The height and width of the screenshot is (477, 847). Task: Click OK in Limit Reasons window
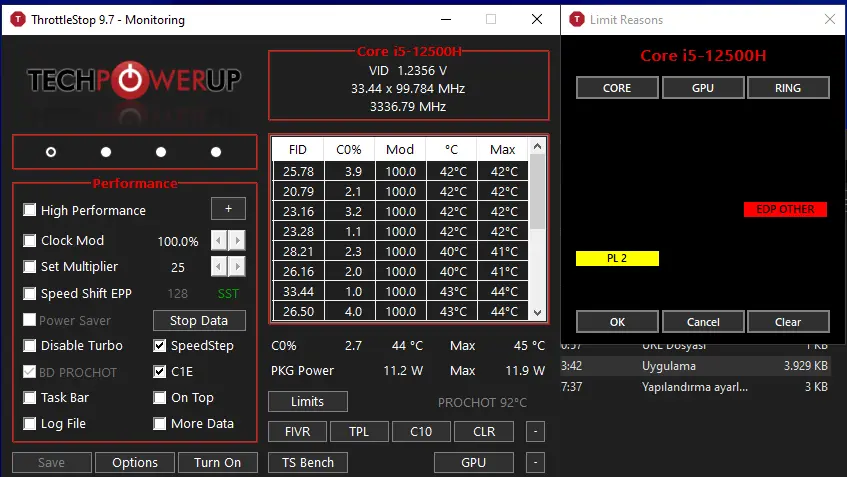617,322
